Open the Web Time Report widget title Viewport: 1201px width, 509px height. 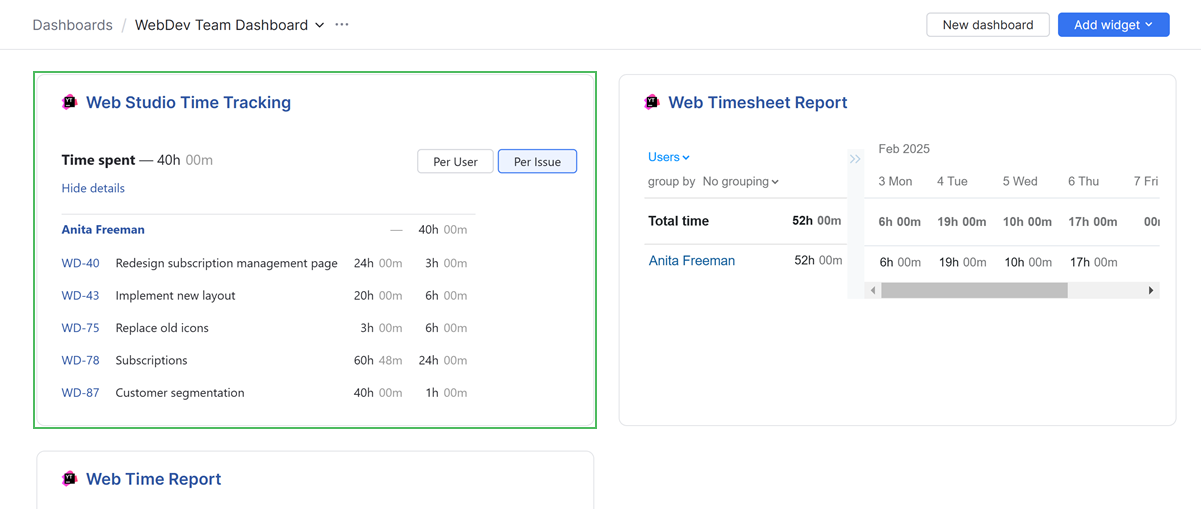point(153,479)
